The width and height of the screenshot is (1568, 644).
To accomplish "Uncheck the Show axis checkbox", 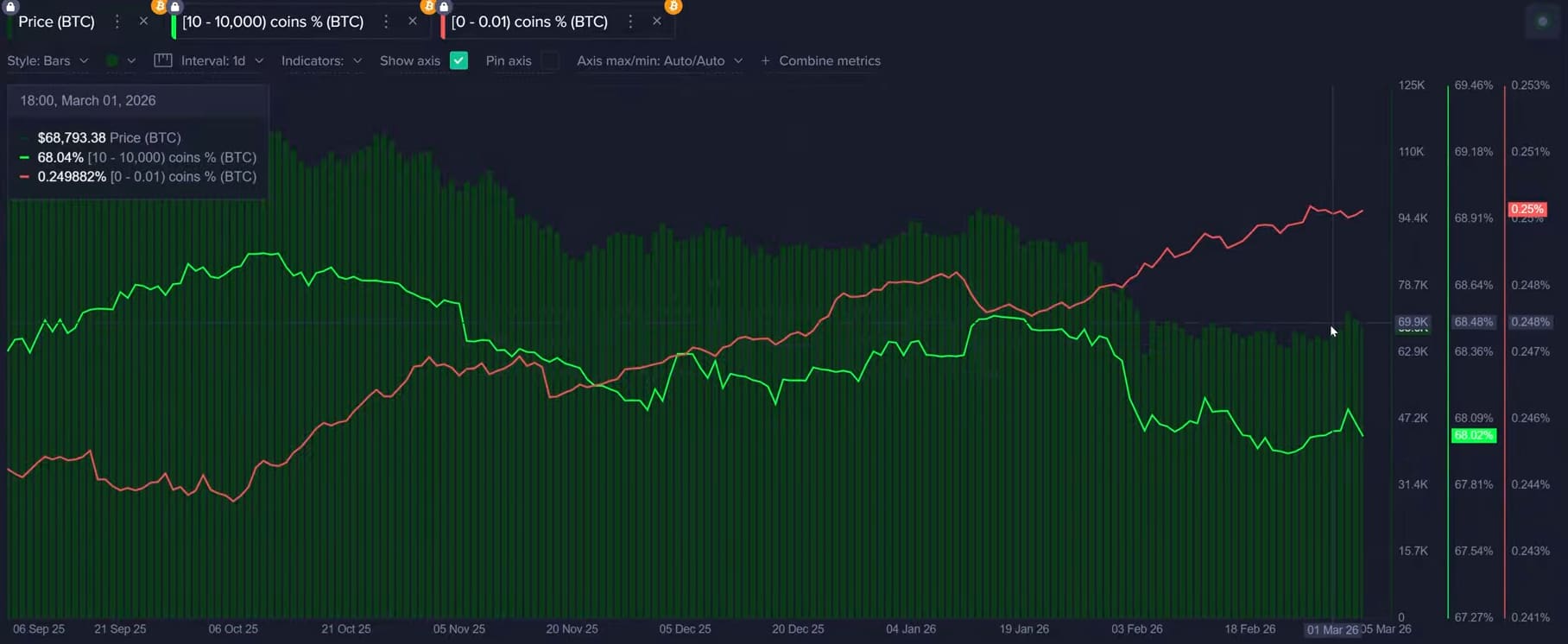I will click(459, 60).
